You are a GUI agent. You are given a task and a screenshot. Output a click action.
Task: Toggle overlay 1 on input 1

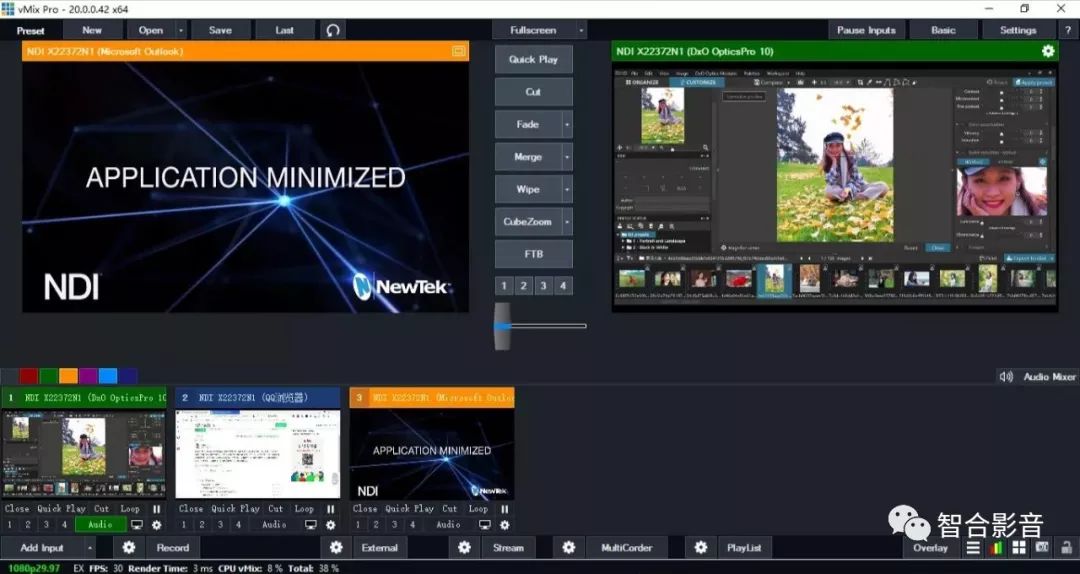coord(10,525)
